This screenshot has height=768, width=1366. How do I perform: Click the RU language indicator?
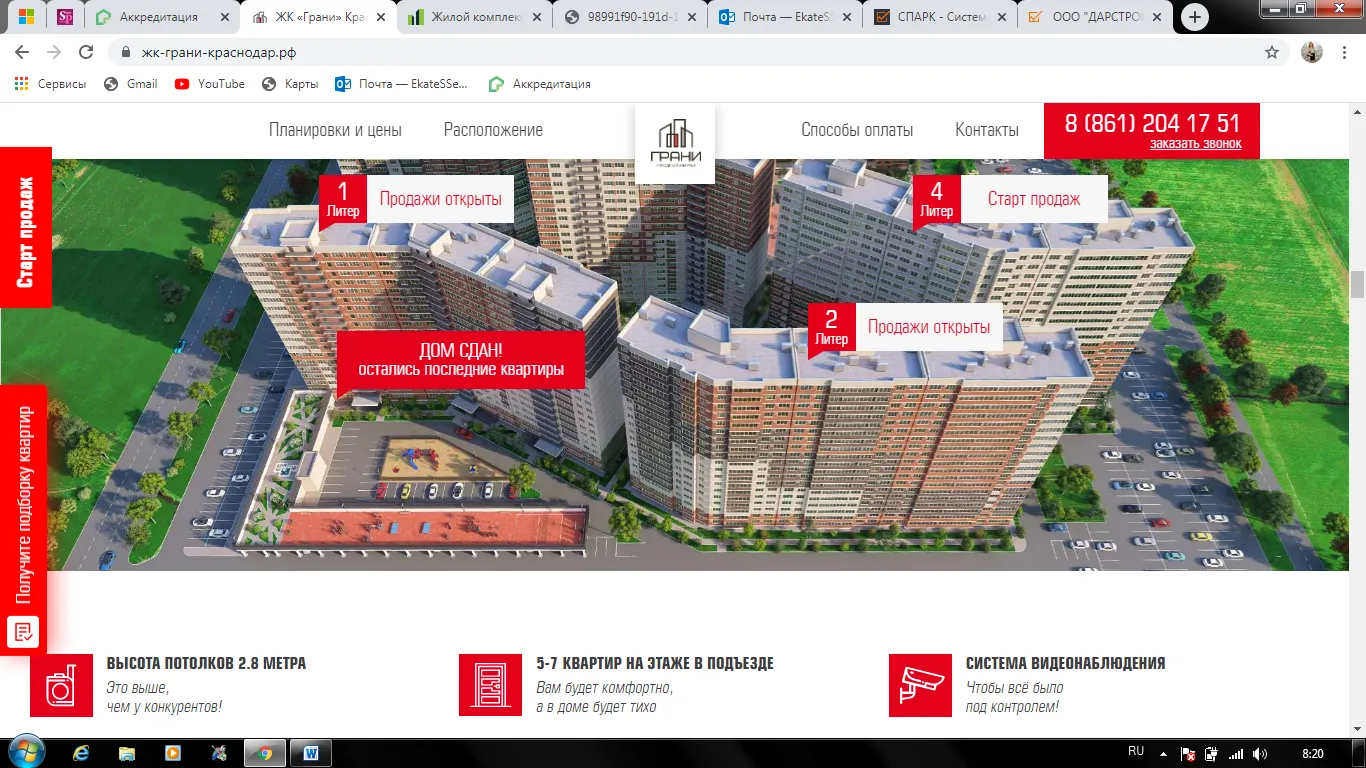pyautogui.click(x=1136, y=751)
